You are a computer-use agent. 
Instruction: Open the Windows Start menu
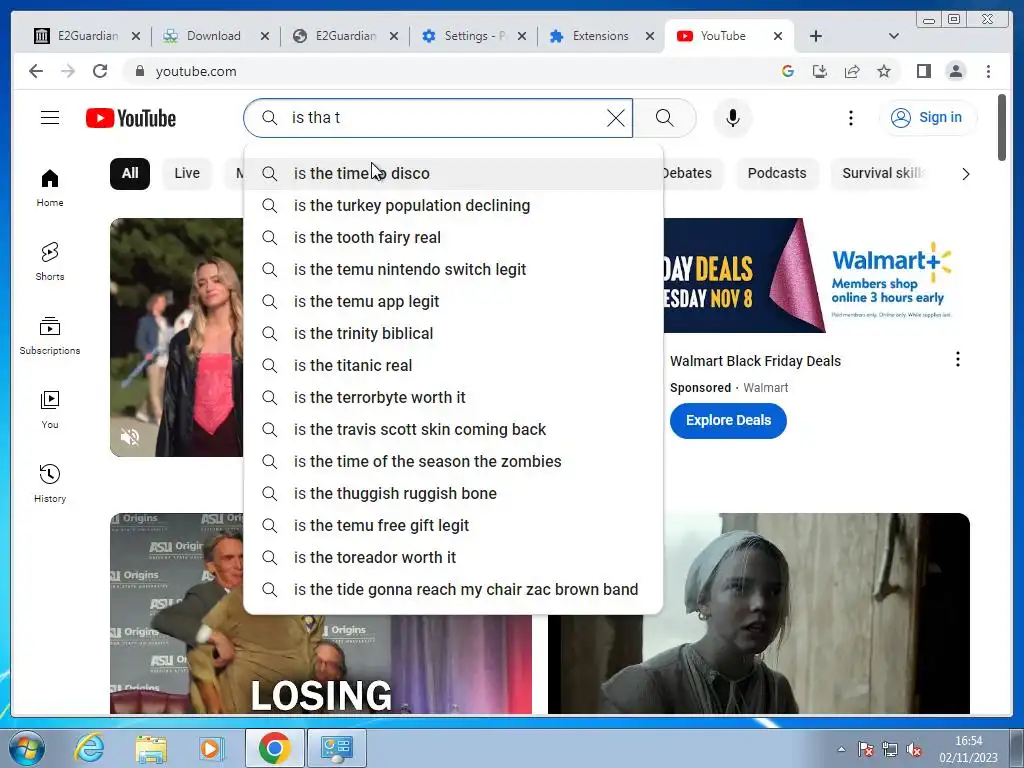27,748
